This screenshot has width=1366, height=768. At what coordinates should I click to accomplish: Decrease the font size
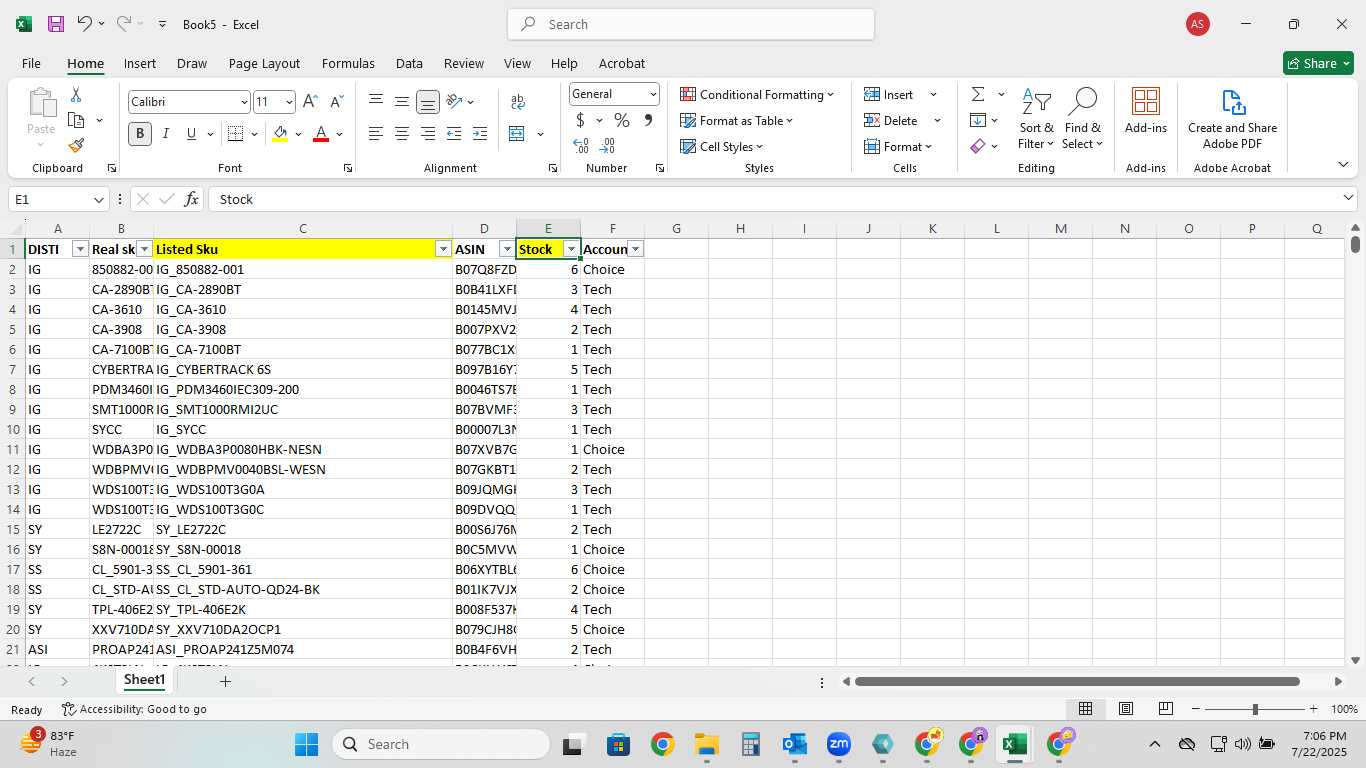click(336, 102)
